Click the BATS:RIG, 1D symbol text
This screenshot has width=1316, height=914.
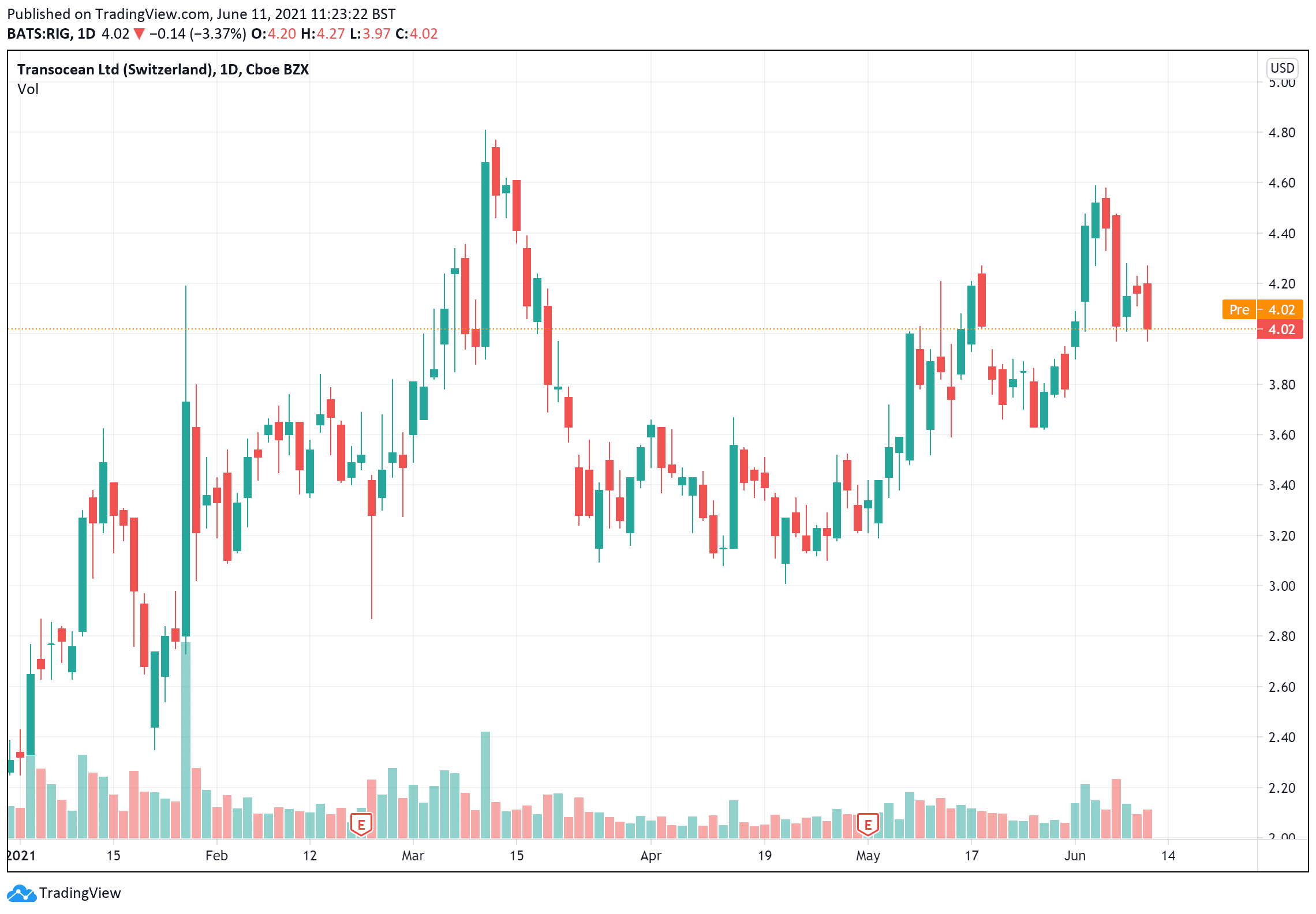pos(51,33)
